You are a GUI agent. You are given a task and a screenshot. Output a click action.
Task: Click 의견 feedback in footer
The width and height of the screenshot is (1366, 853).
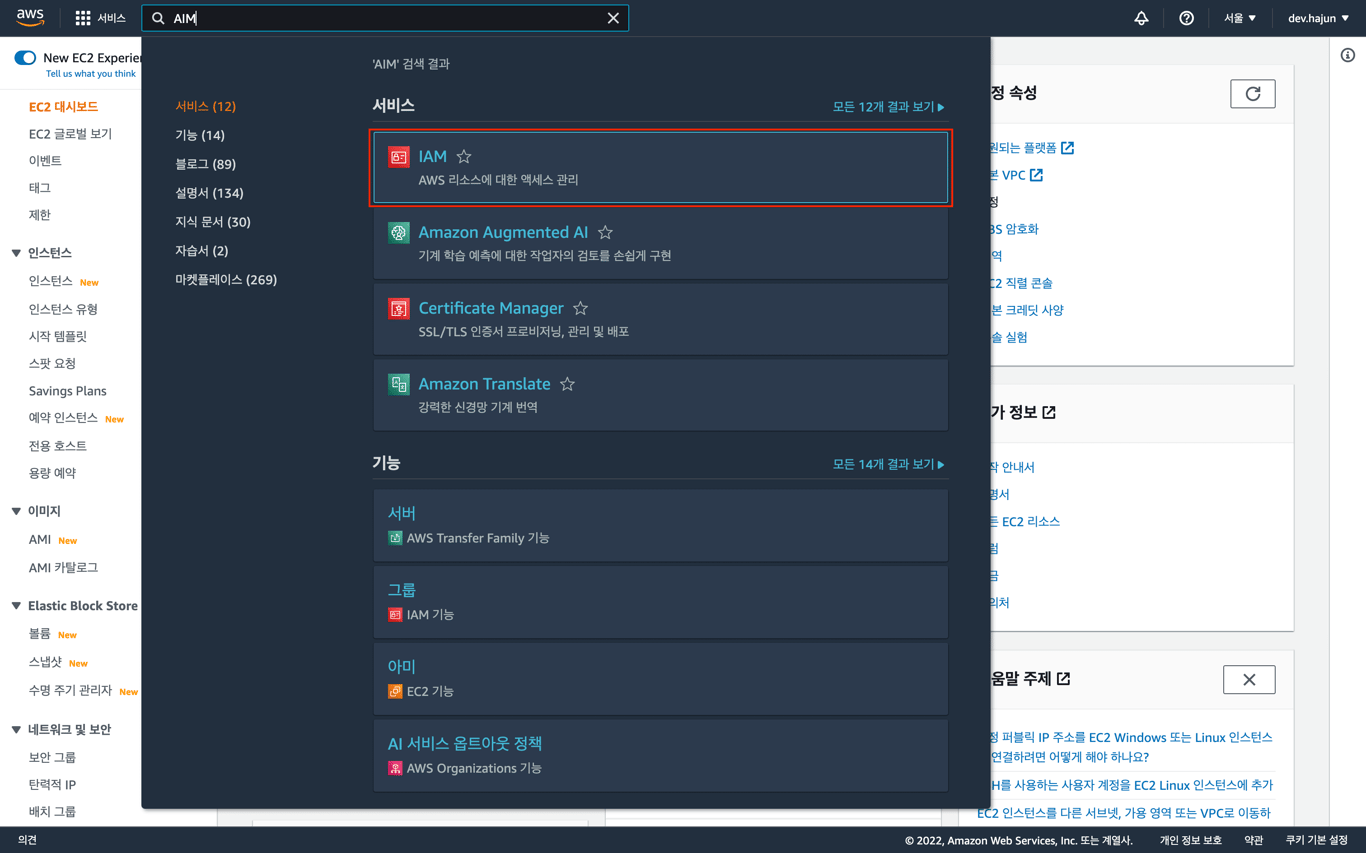(27, 840)
